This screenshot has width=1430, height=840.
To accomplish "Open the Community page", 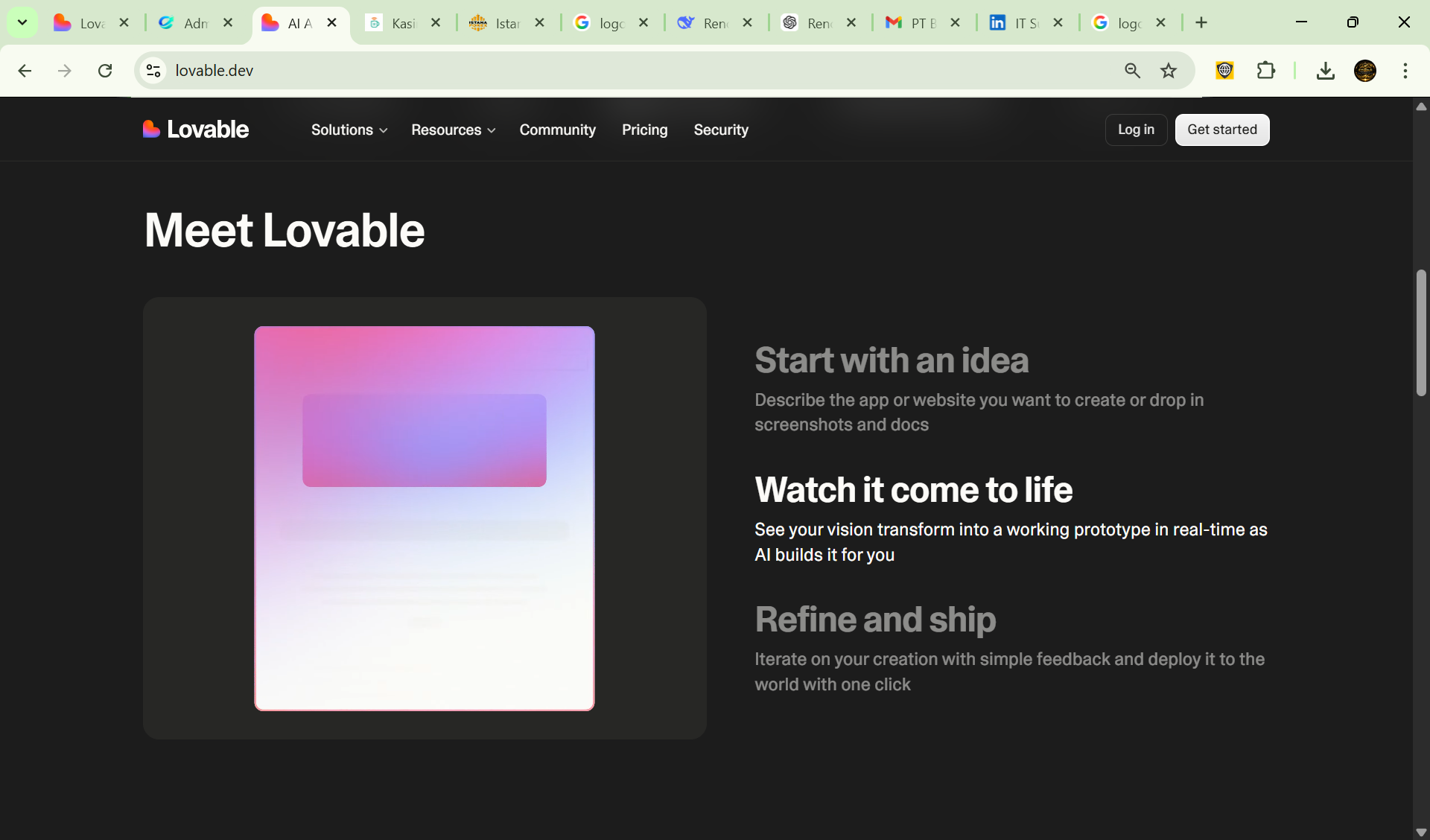I will (x=557, y=130).
